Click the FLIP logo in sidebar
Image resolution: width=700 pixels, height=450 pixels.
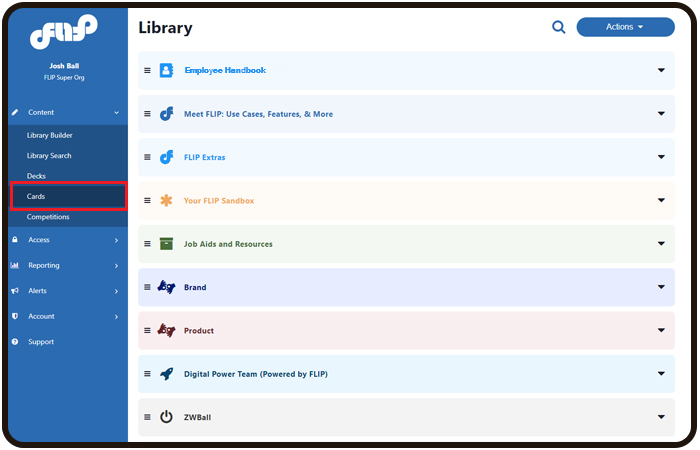[x=63, y=31]
